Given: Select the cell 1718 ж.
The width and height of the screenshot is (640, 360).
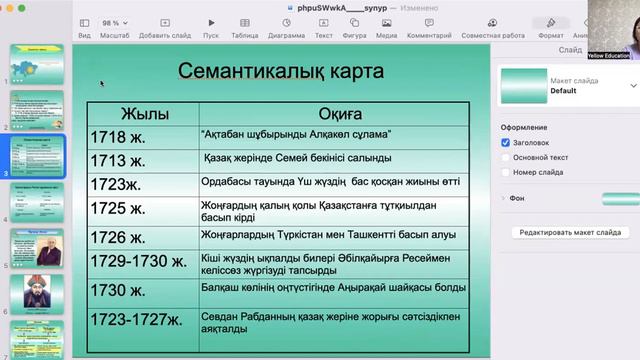Looking at the screenshot, I should click(x=143, y=138).
